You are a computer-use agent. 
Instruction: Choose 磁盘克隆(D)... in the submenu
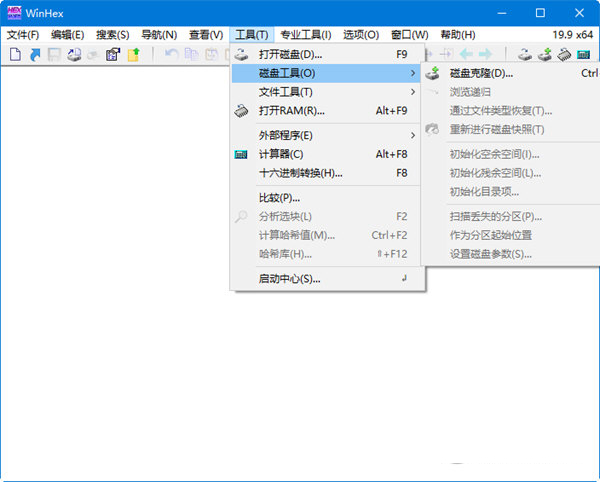pyautogui.click(x=481, y=73)
